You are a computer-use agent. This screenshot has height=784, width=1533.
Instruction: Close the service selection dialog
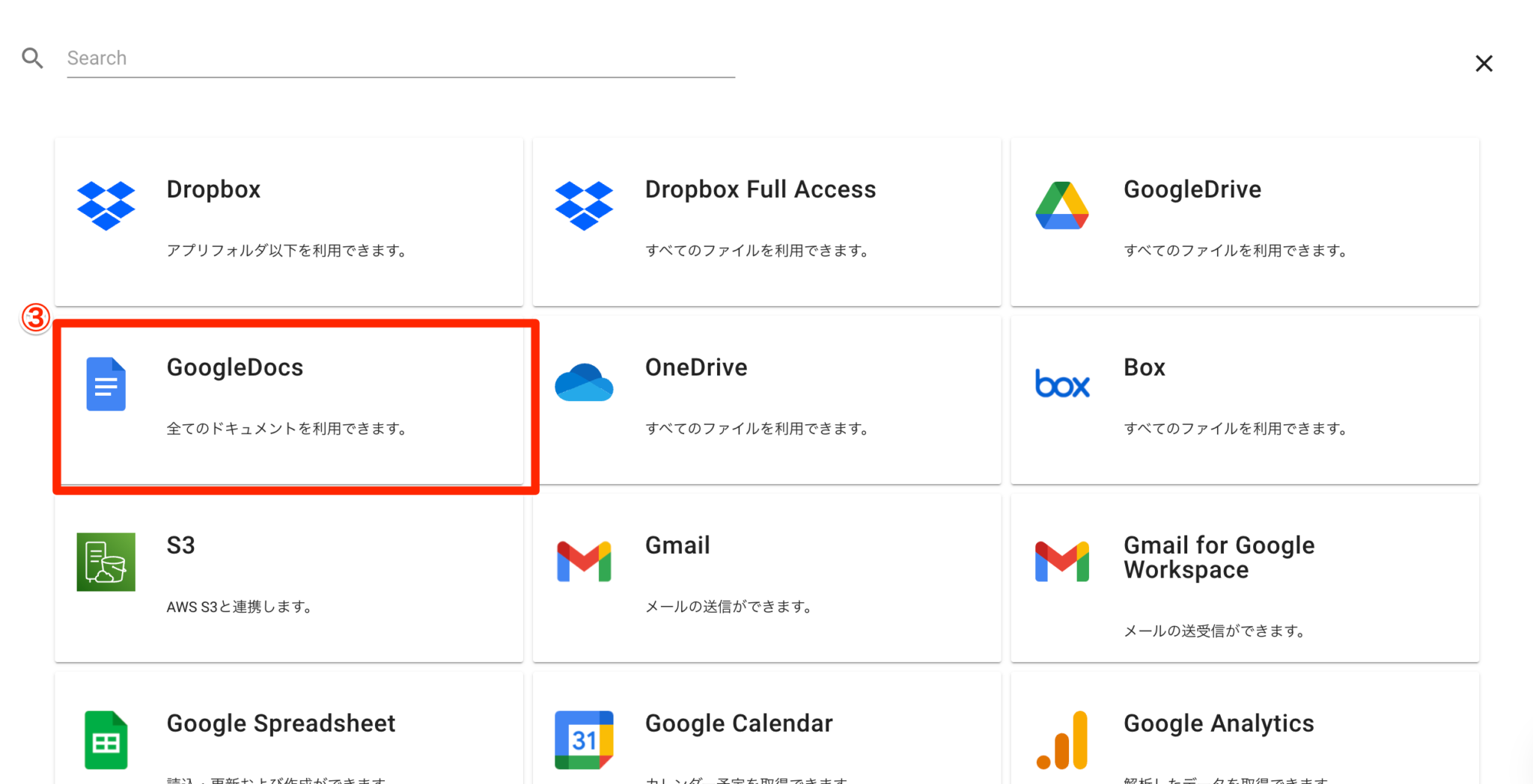(x=1484, y=64)
